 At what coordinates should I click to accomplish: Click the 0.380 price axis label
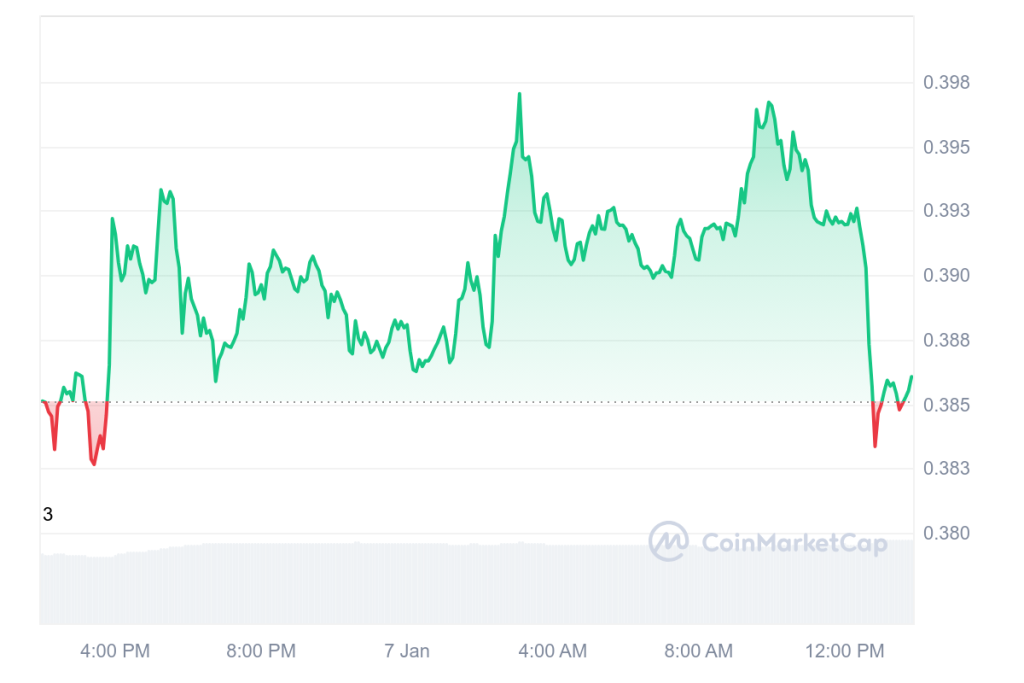[x=946, y=533]
